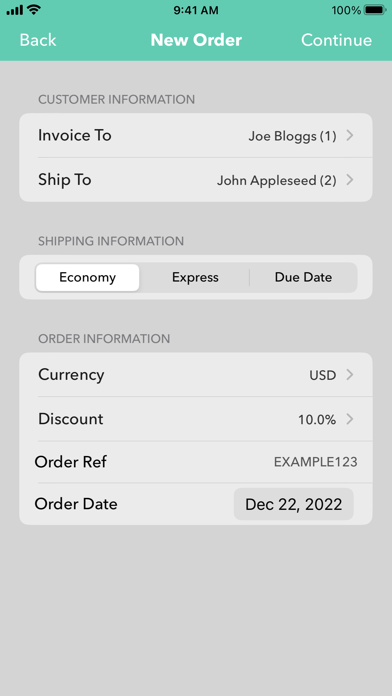Go Back from New Order

click(38, 40)
